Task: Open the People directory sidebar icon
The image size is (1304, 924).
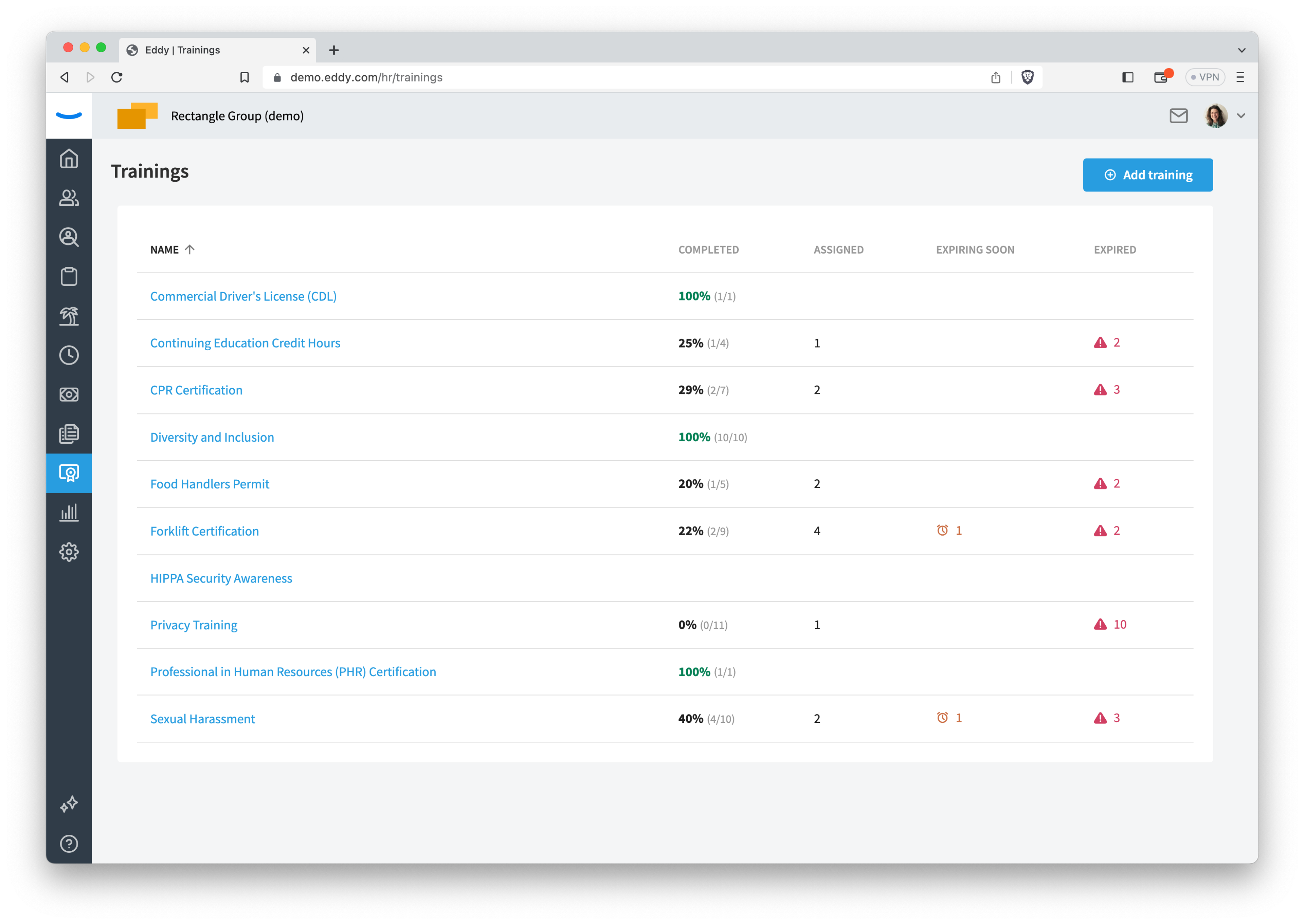Action: coord(69,198)
